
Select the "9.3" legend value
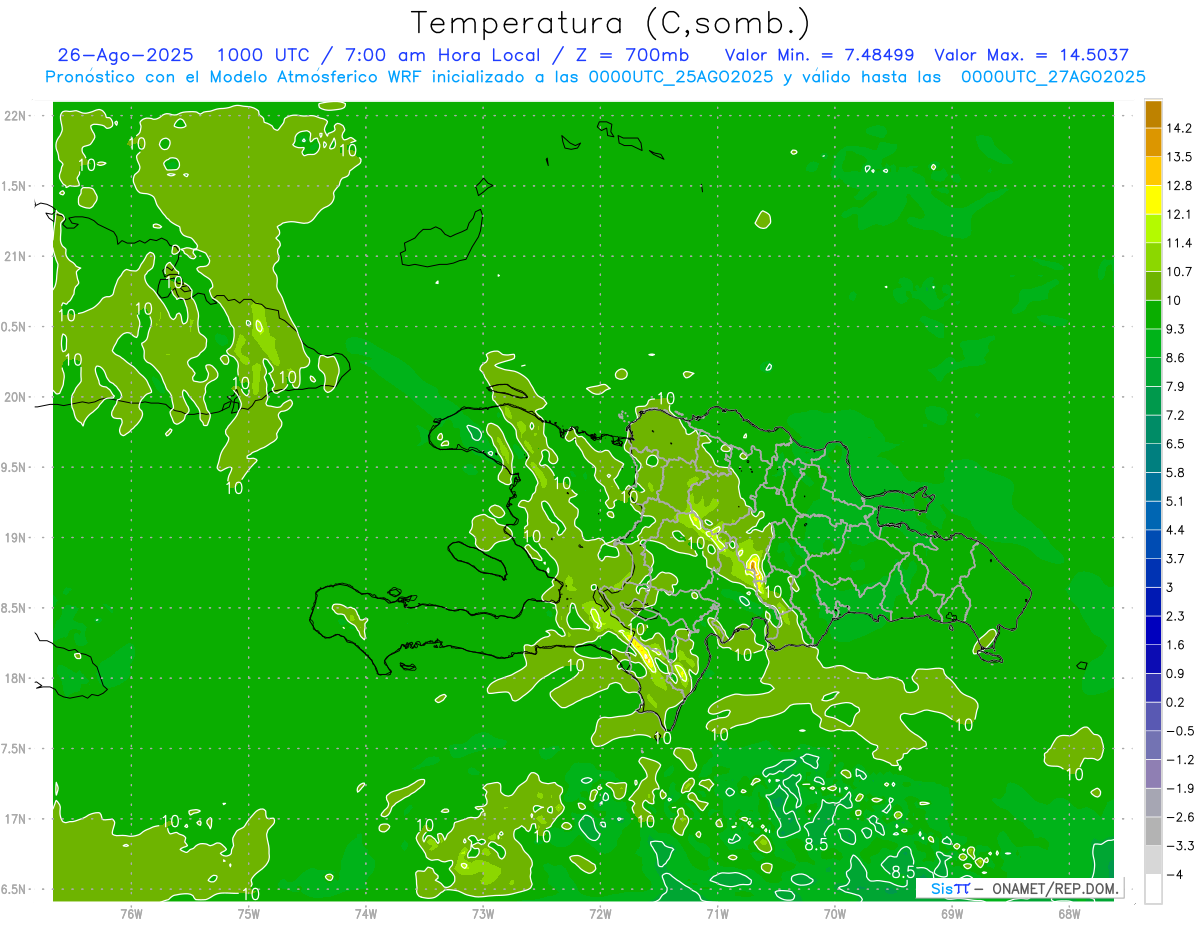coord(1175,329)
